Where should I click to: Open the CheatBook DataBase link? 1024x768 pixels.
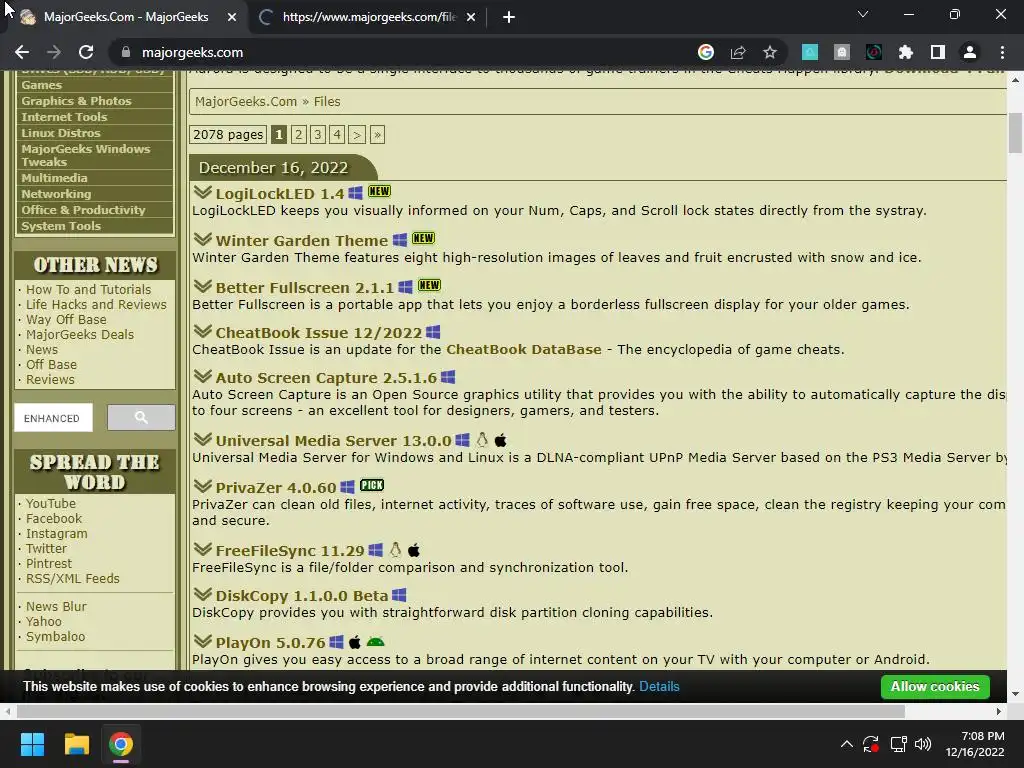(524, 349)
